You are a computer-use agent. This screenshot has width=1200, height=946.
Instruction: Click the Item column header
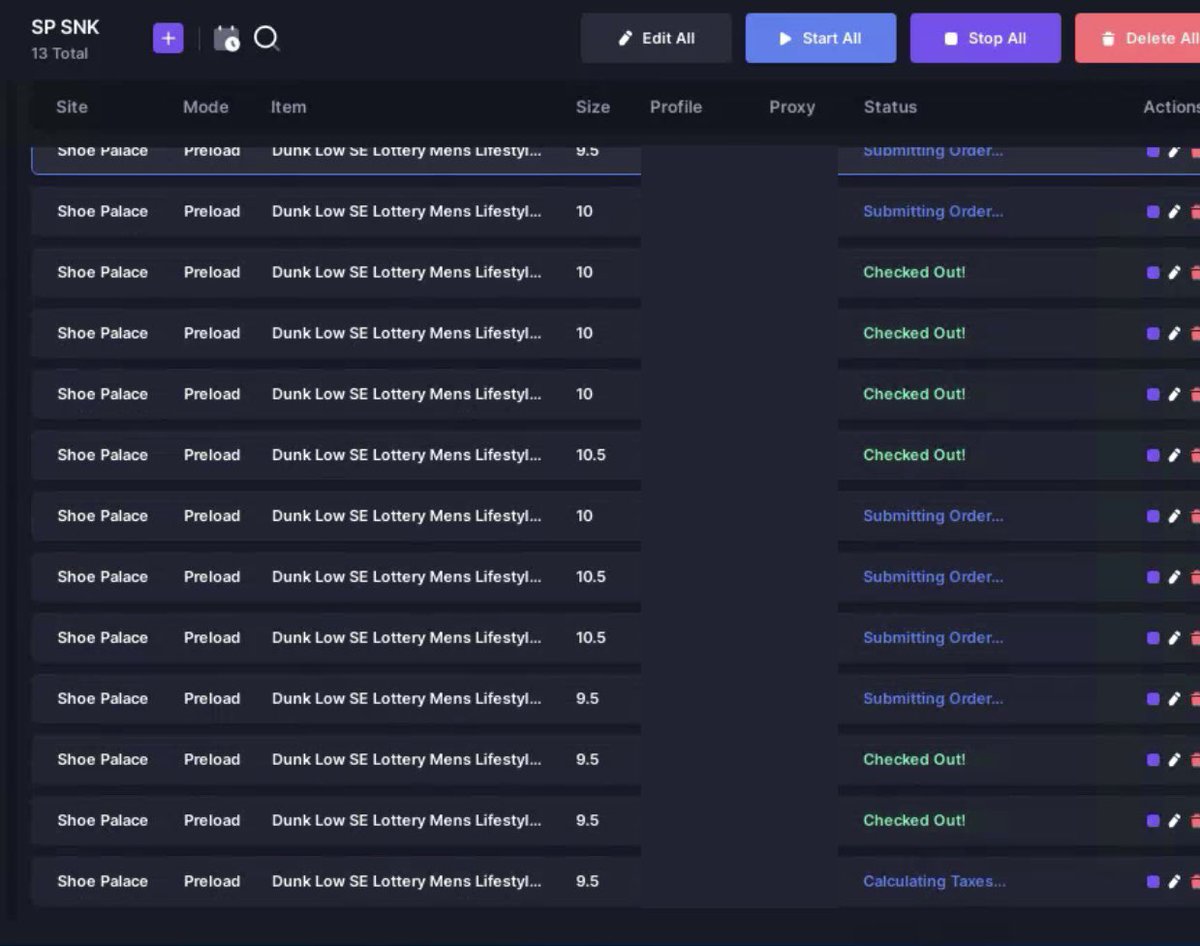[288, 107]
